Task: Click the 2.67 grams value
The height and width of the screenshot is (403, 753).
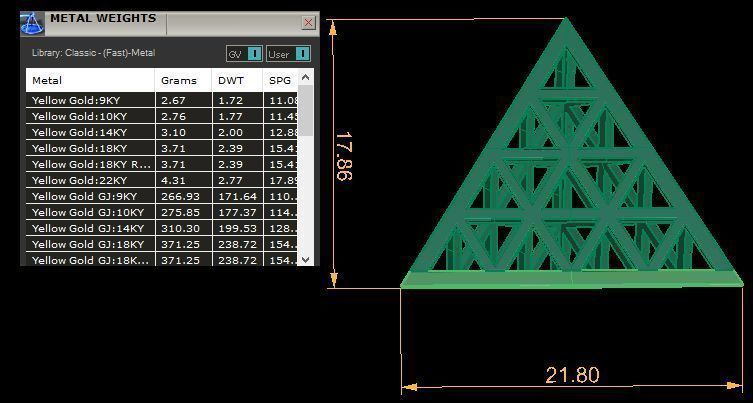Action: pos(173,100)
